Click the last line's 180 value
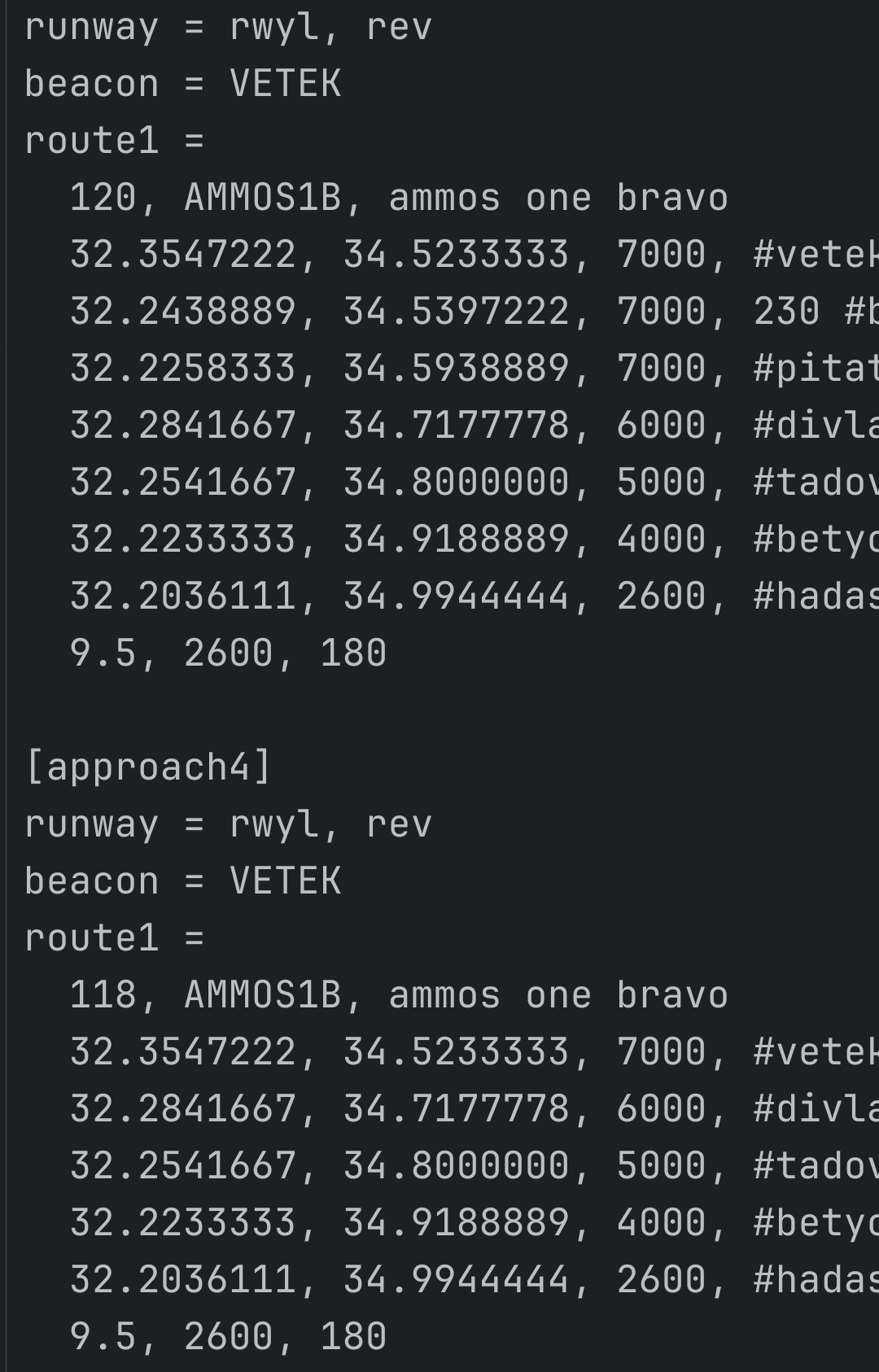The image size is (879, 1372). (353, 1337)
